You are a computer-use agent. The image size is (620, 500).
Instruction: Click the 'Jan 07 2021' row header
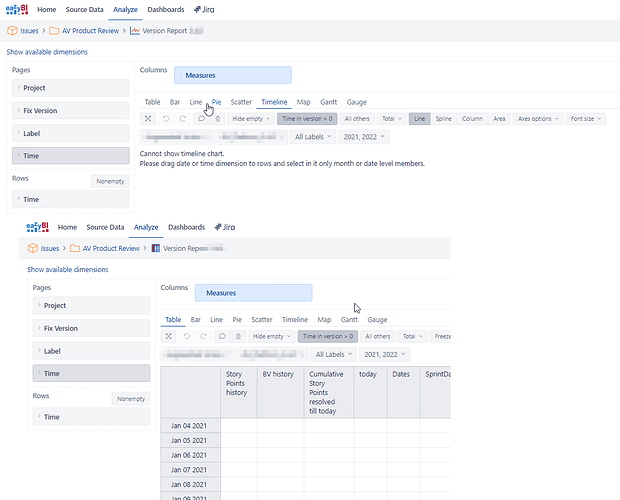(191, 470)
